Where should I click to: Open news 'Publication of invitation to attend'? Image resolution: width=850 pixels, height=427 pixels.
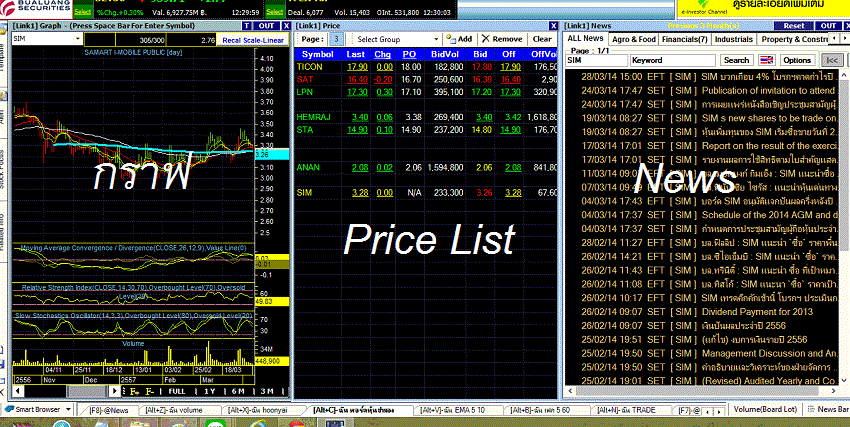768,90
